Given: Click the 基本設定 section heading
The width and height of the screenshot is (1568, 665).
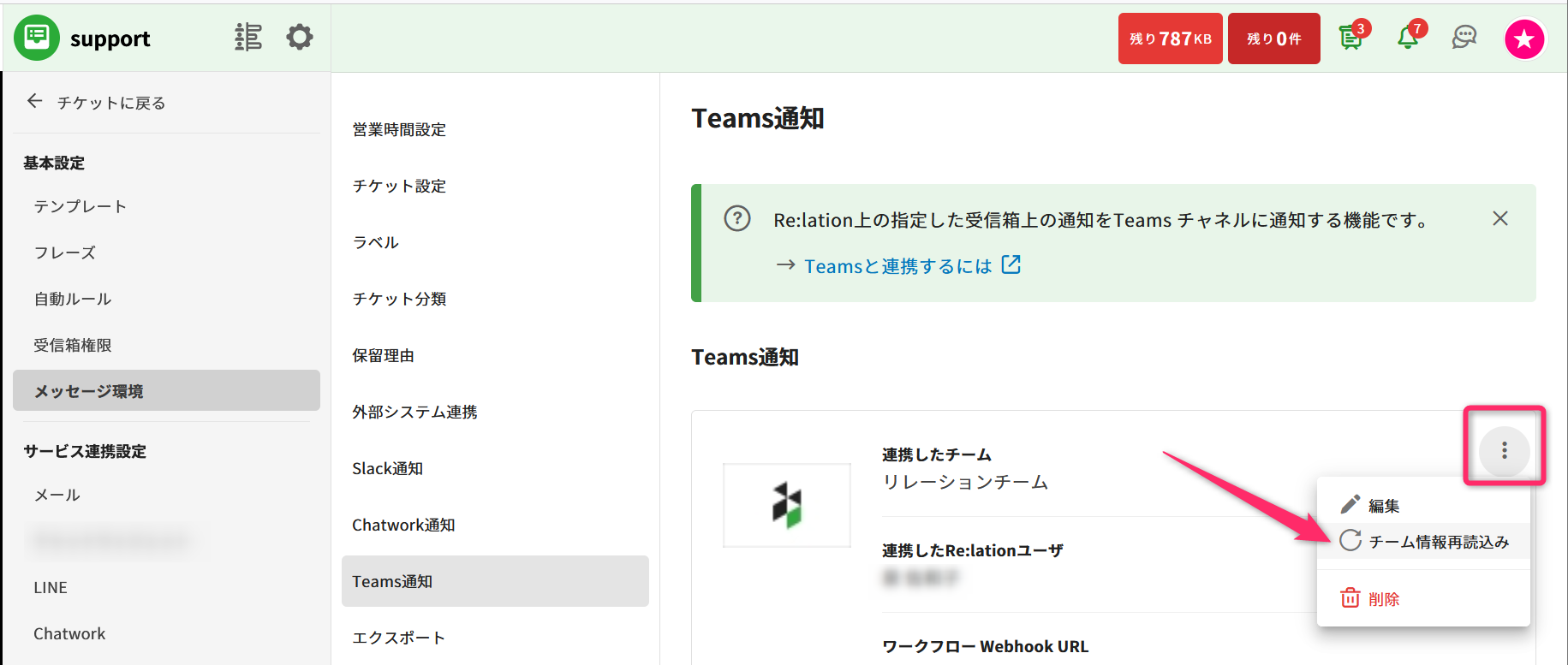Looking at the screenshot, I should click(54, 163).
